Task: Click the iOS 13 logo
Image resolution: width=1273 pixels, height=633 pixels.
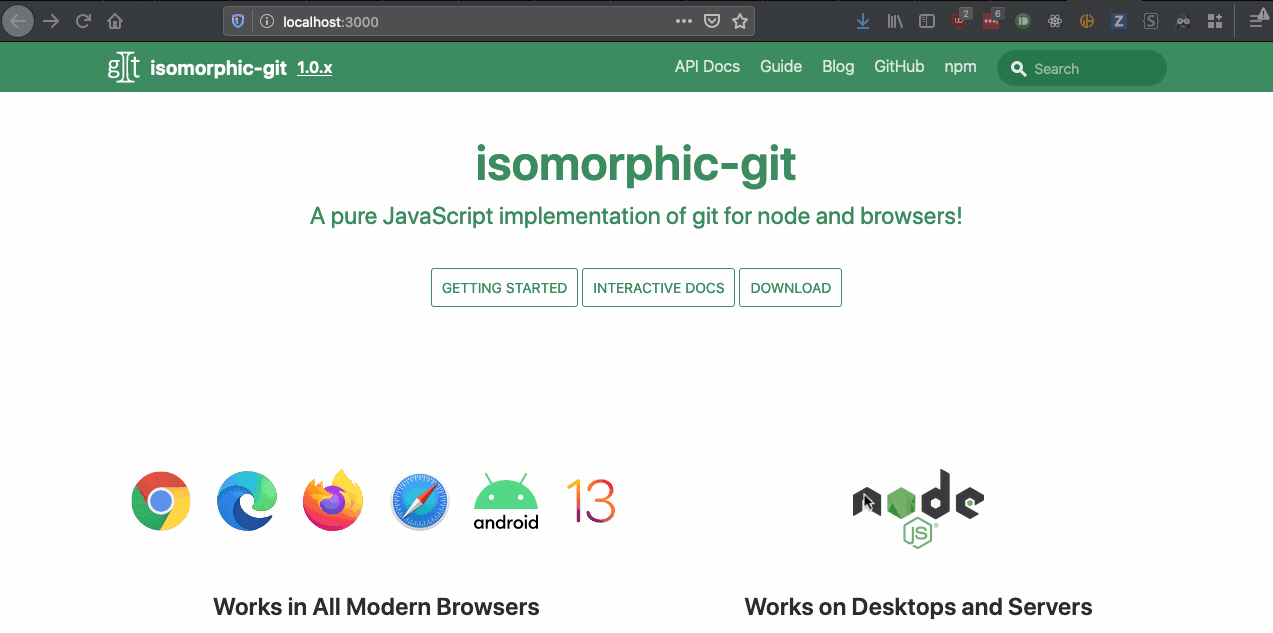Action: click(591, 501)
